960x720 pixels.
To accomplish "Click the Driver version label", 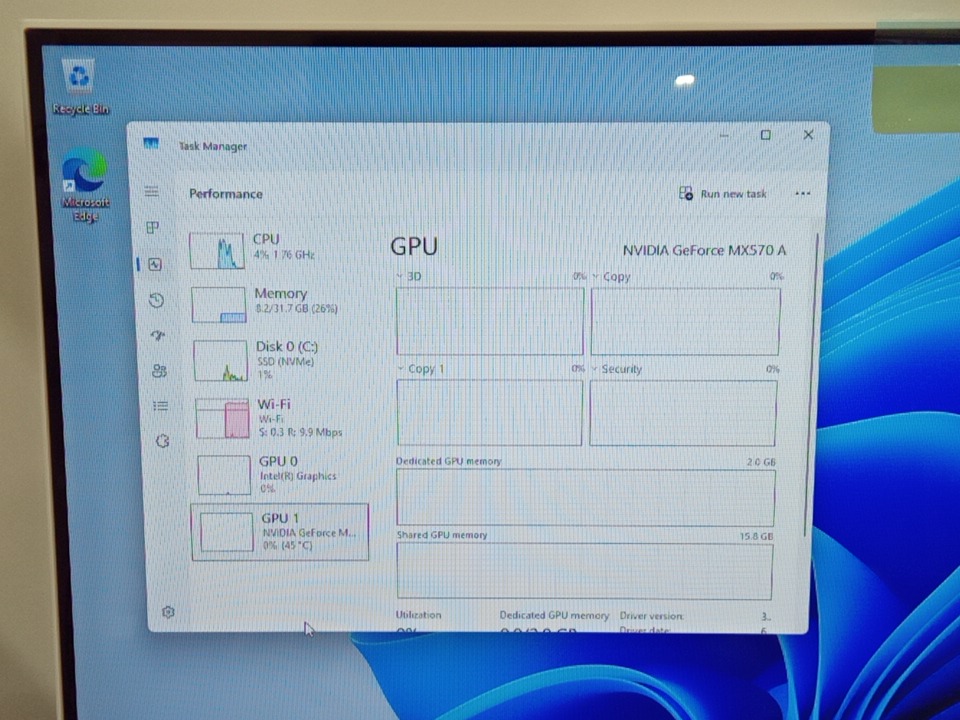I will click(651, 616).
